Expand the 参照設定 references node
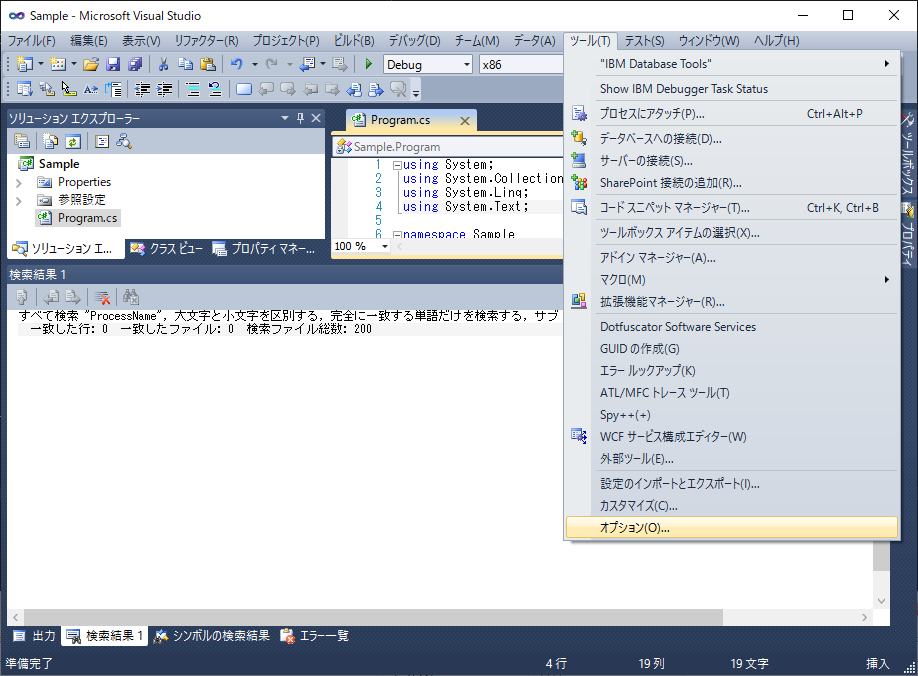This screenshot has width=918, height=676. [18, 201]
